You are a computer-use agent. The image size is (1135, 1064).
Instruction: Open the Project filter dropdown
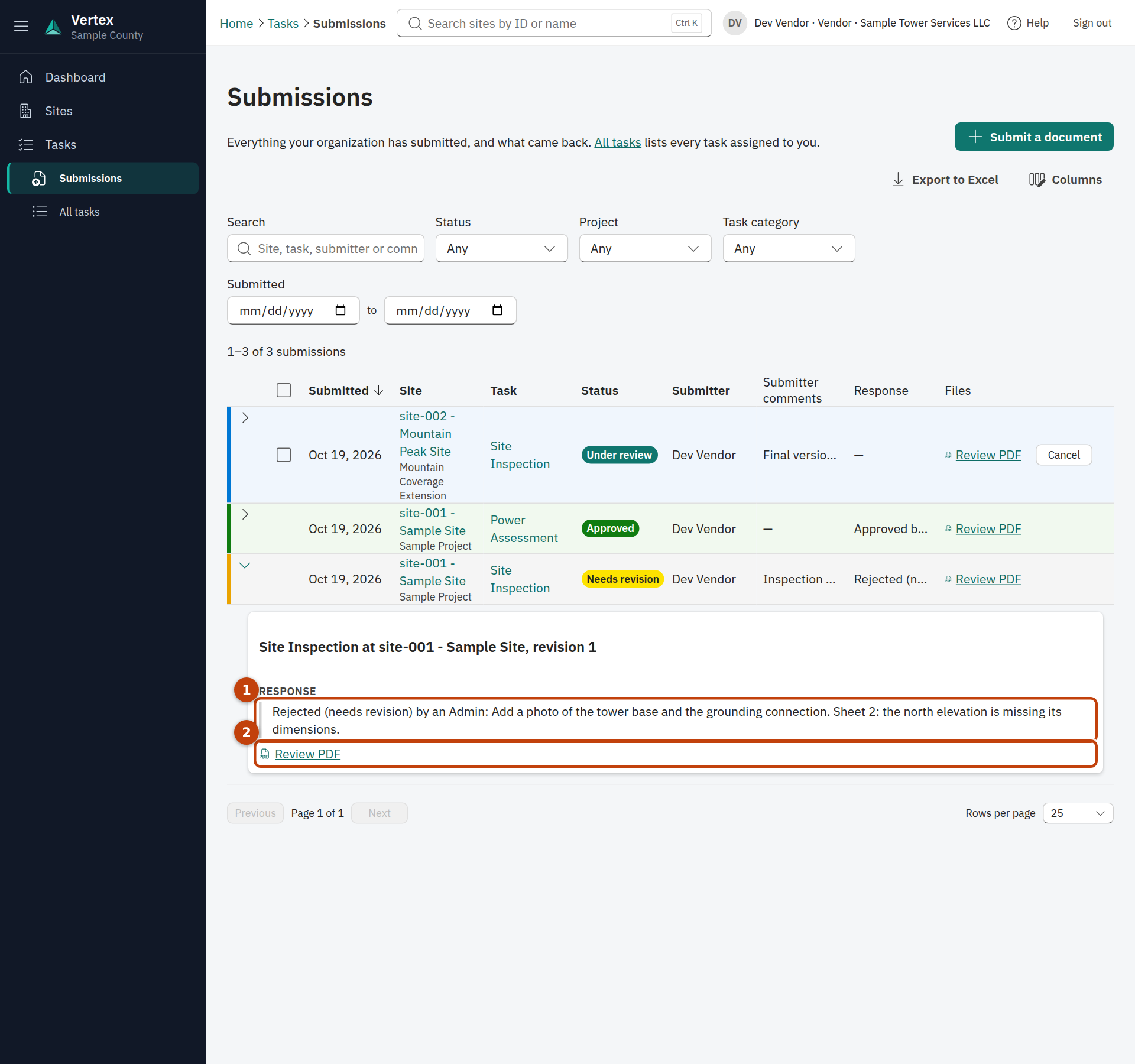tap(645, 249)
